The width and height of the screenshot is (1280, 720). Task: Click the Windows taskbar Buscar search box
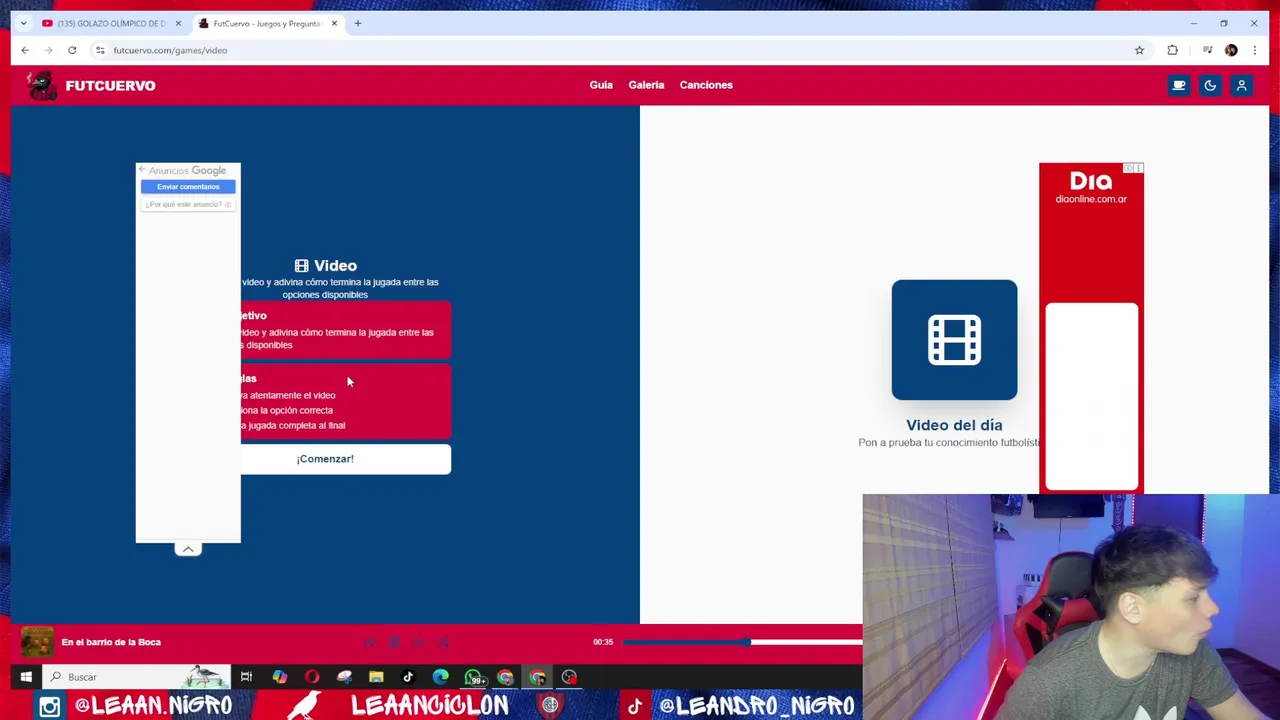(136, 677)
